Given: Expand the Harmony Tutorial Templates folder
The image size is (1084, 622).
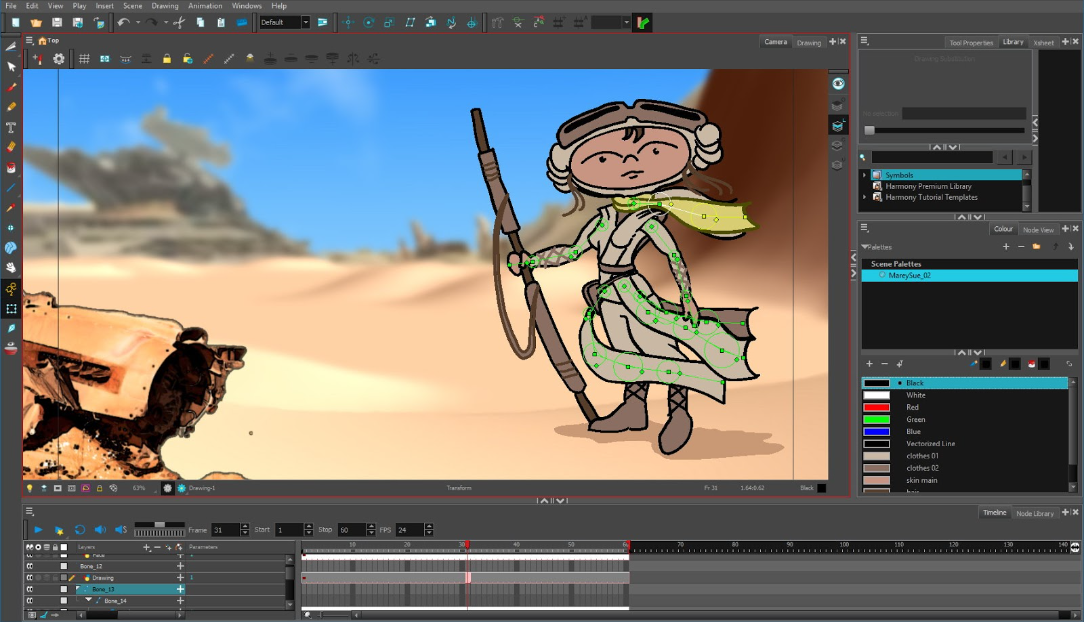Looking at the screenshot, I should point(864,197).
